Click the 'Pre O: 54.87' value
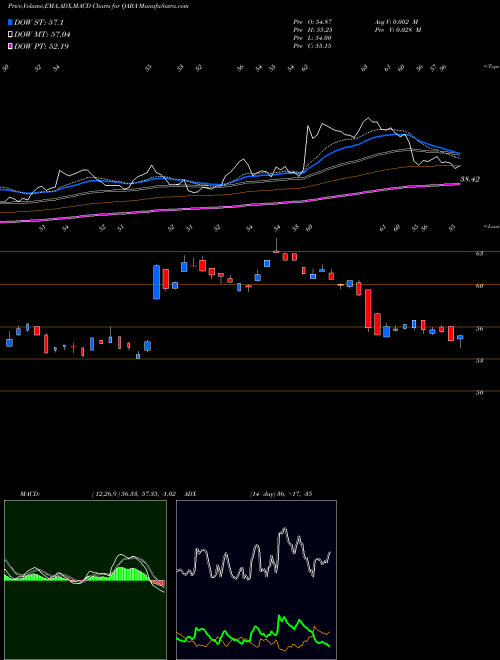The height and width of the screenshot is (660, 500). [312, 21]
